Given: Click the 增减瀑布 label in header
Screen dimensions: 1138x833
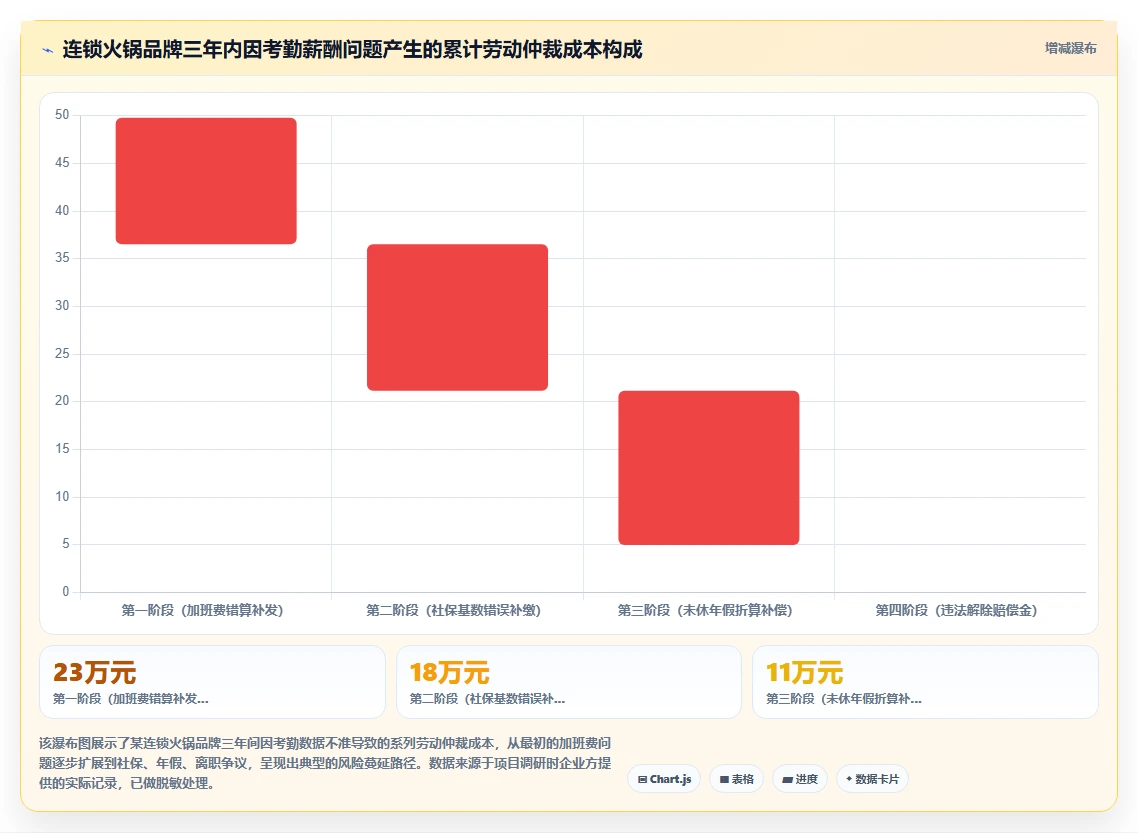Looking at the screenshot, I should [1071, 49].
